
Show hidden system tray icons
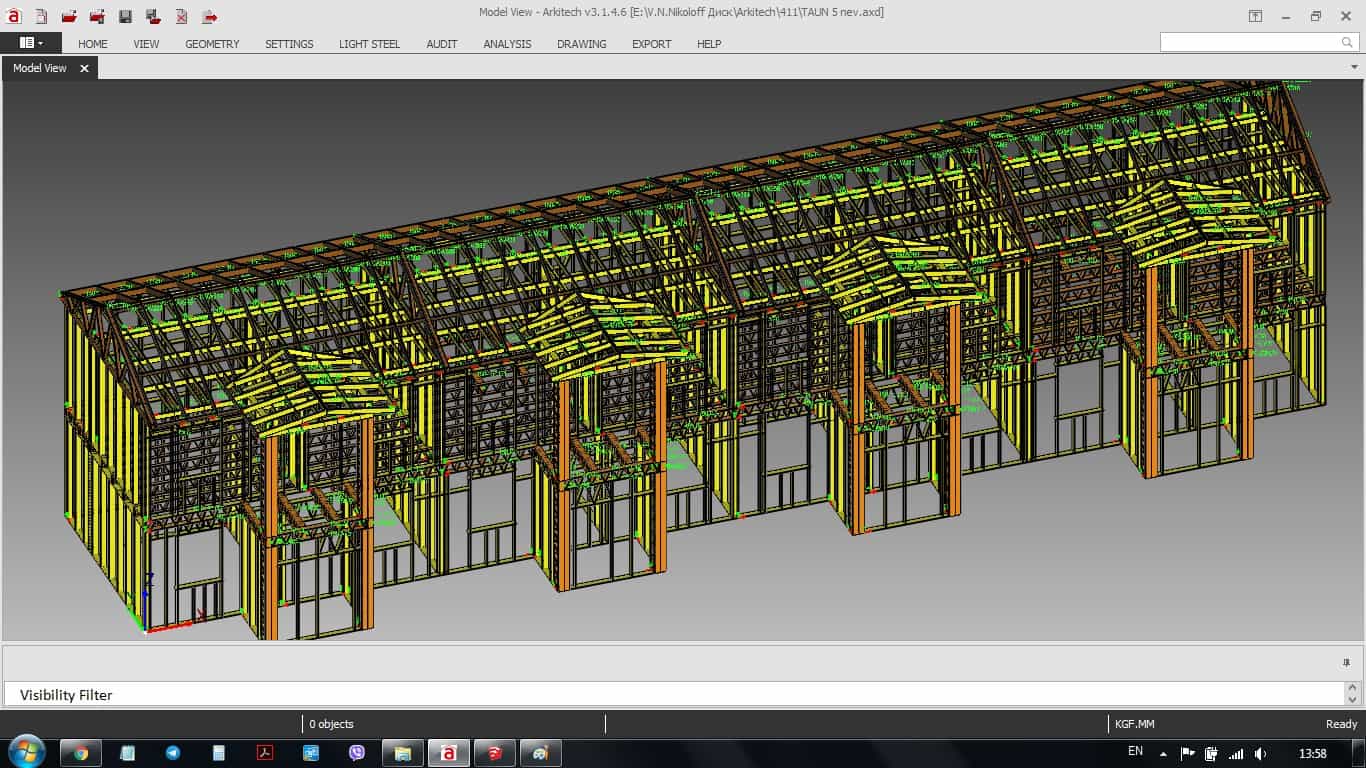click(x=1163, y=753)
